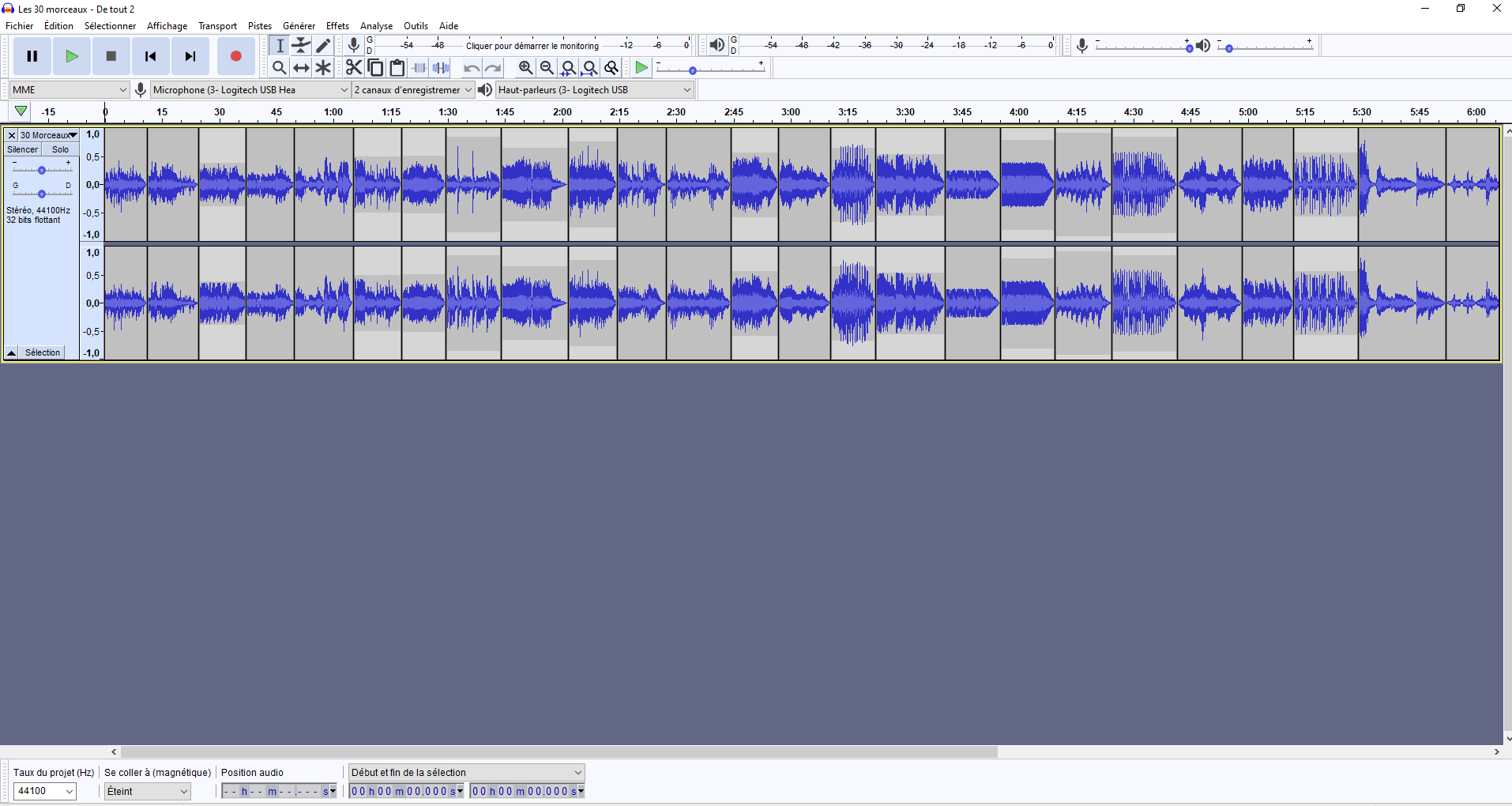
Task: Open the Effets menu
Action: pyautogui.click(x=337, y=26)
